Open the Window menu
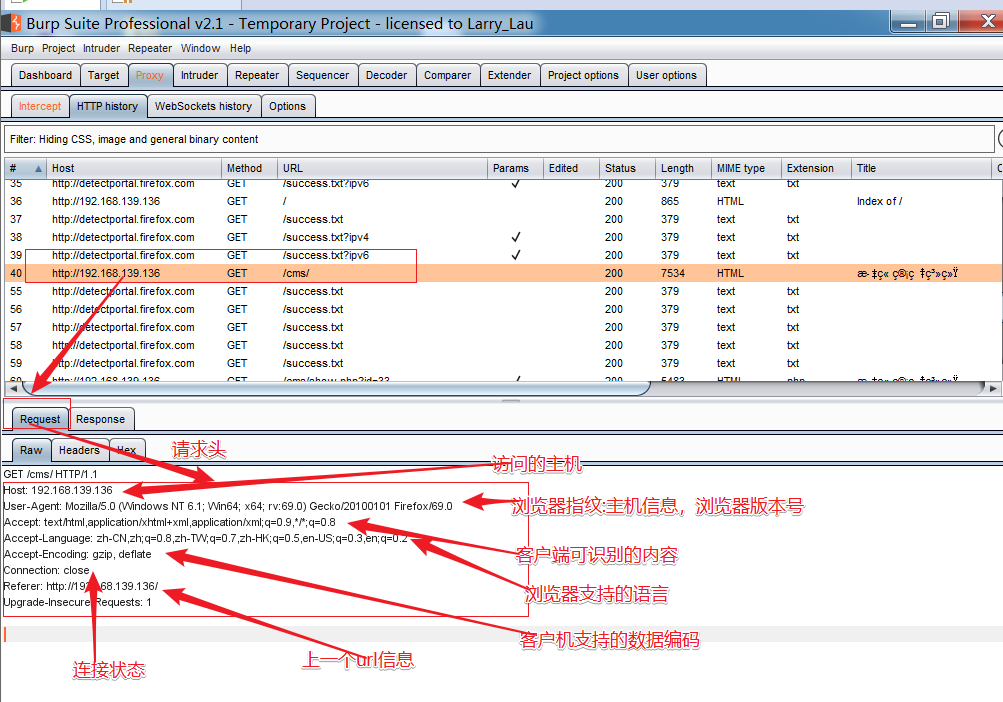This screenshot has width=1003, height=702. click(x=200, y=48)
